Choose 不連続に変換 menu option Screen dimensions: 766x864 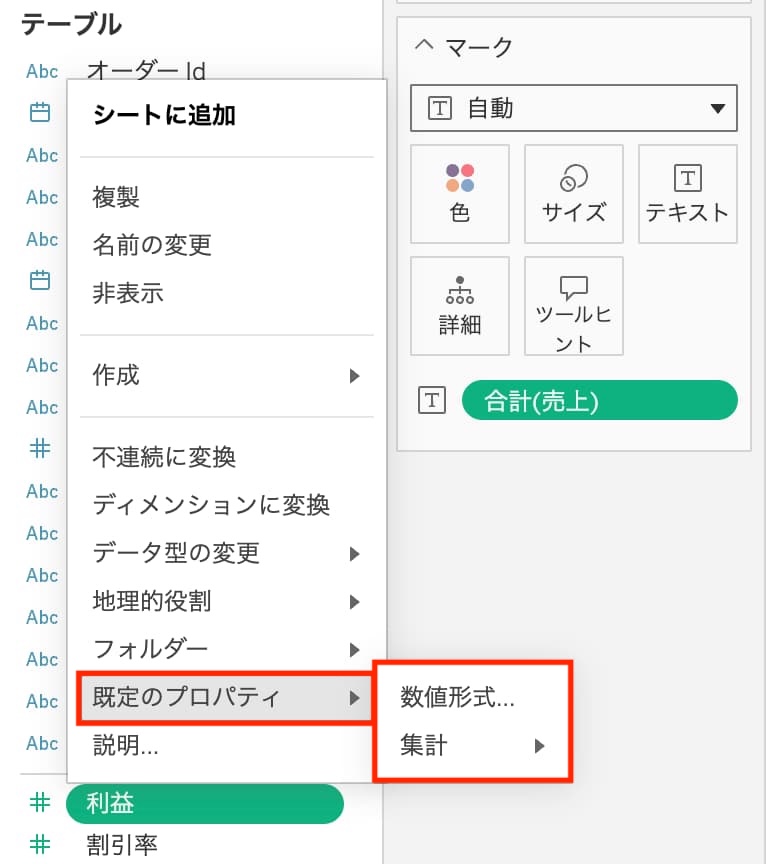point(164,457)
